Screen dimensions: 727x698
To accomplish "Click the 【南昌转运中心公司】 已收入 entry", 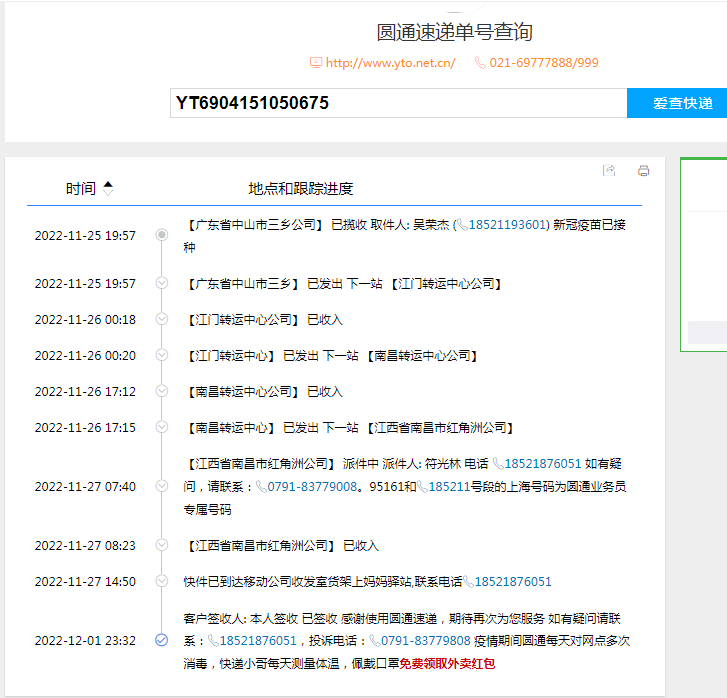I will [263, 392].
